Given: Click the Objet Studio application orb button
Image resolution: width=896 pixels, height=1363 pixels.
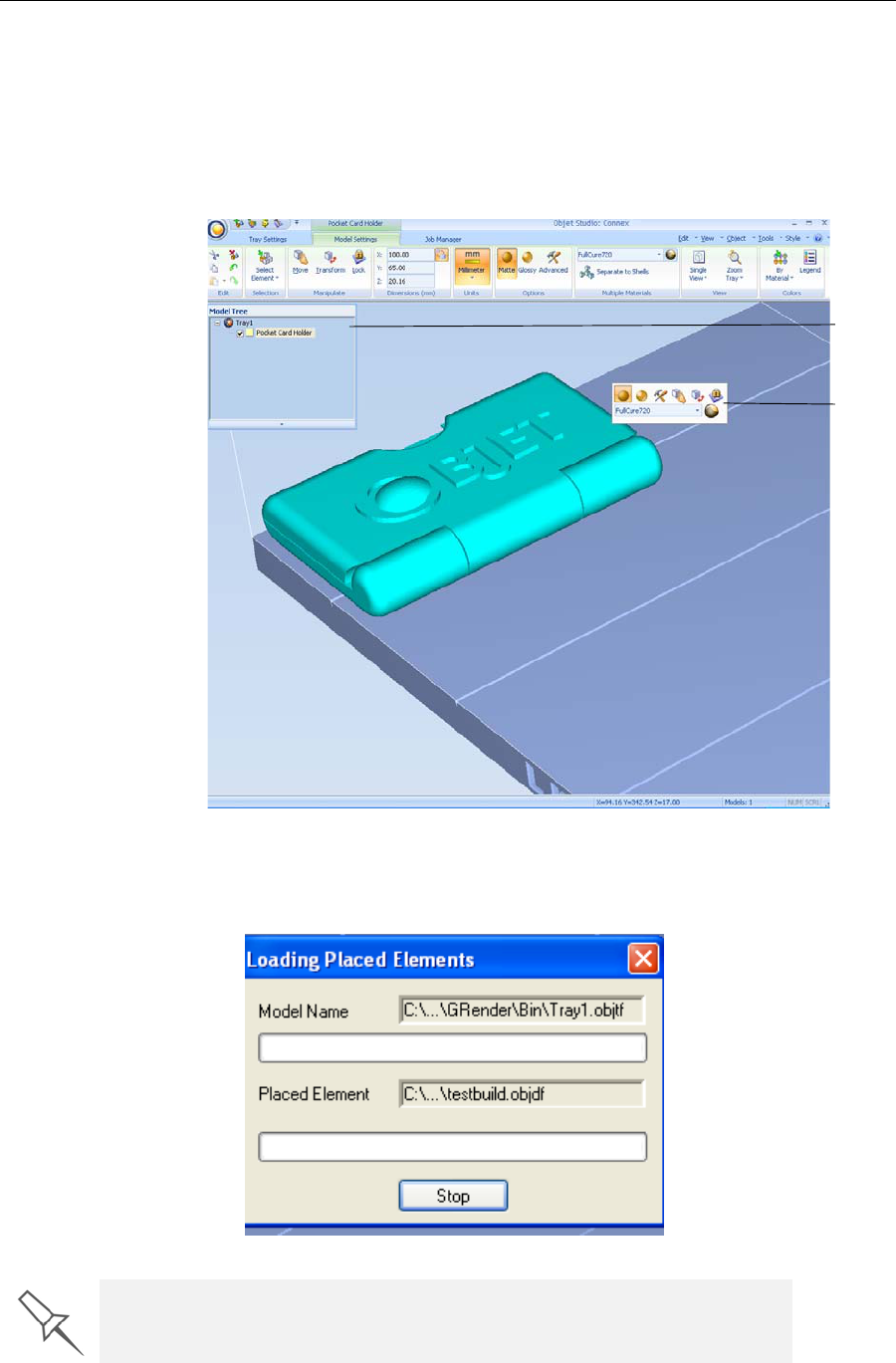Looking at the screenshot, I should (217, 230).
